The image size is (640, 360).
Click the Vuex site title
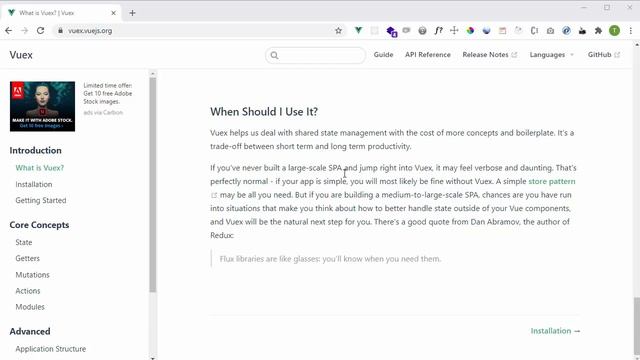tap(21, 55)
